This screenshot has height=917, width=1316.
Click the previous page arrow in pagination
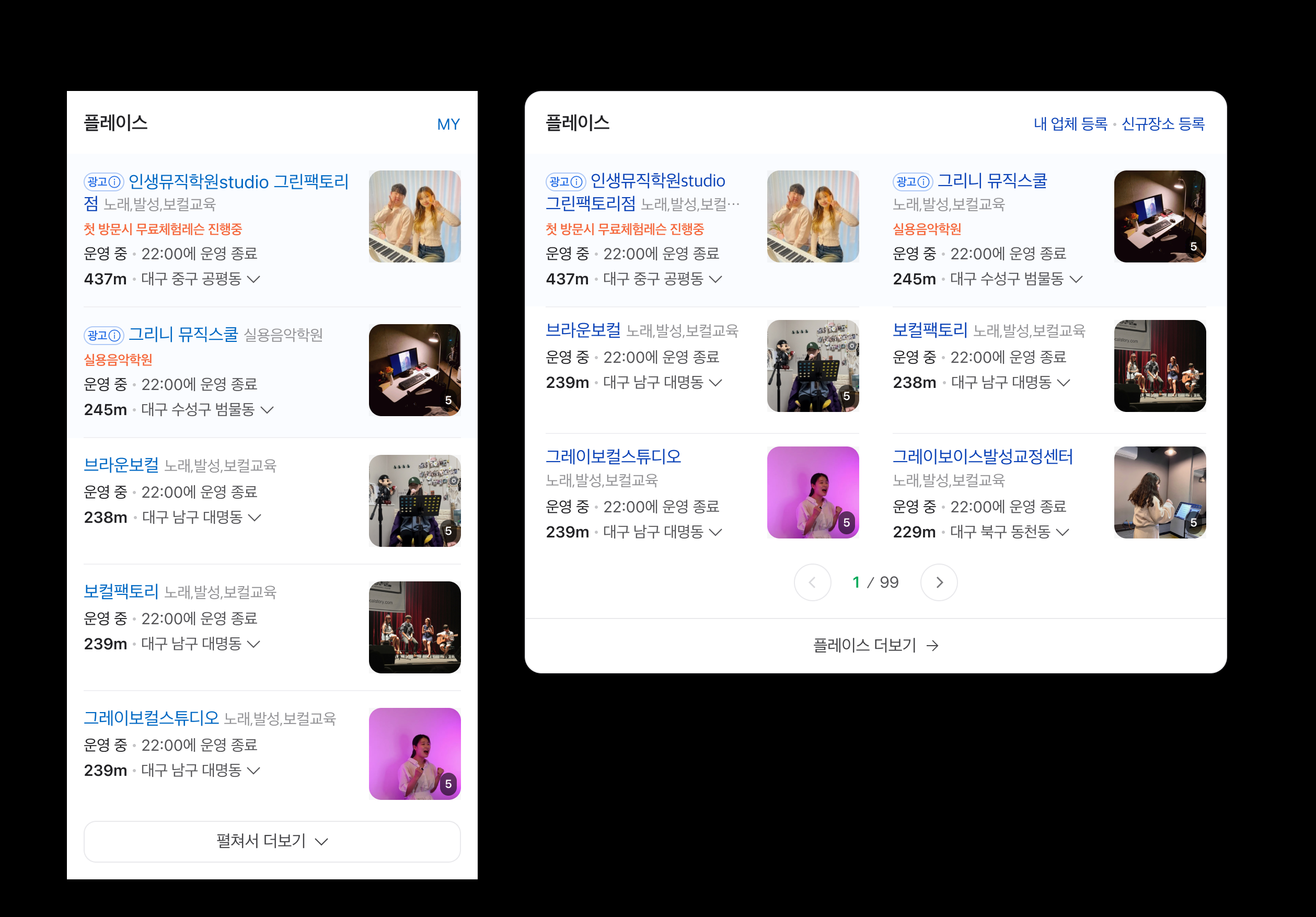coord(812,582)
